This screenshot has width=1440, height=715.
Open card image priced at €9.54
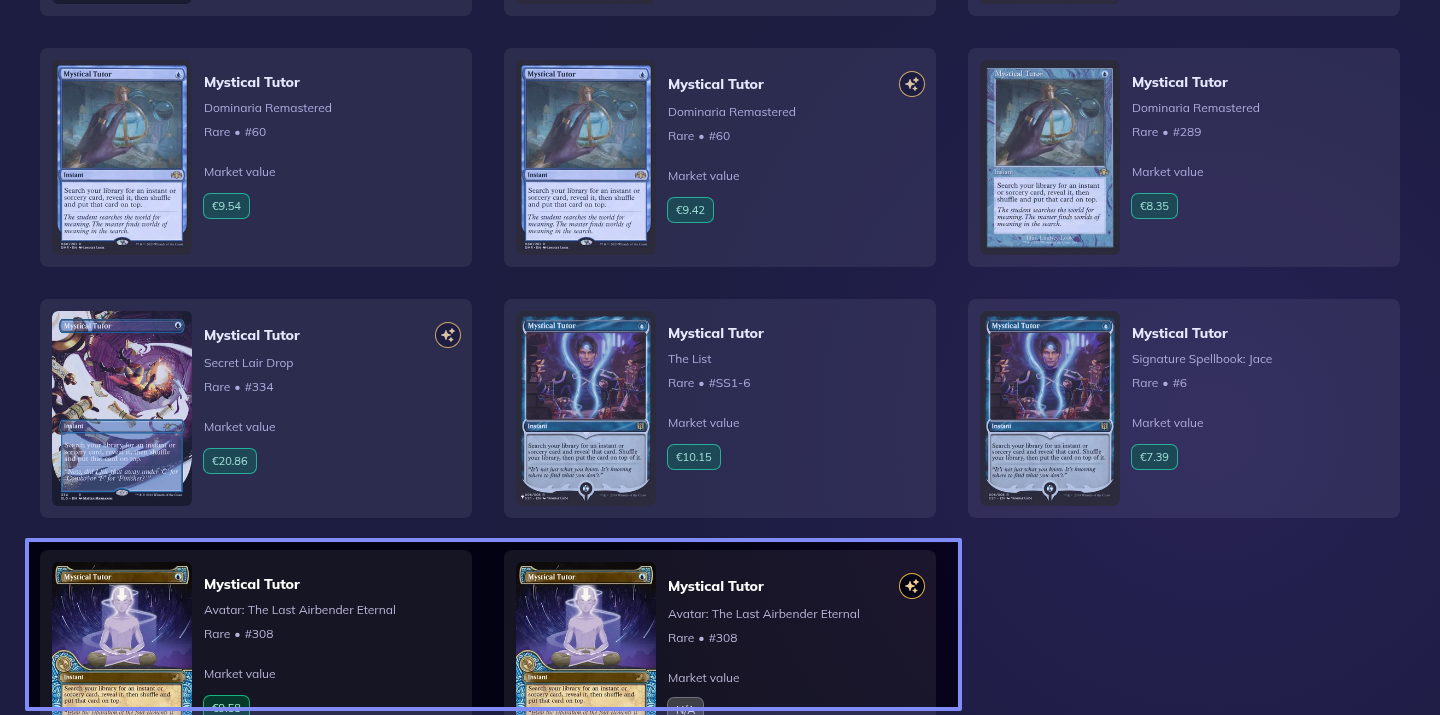point(122,157)
